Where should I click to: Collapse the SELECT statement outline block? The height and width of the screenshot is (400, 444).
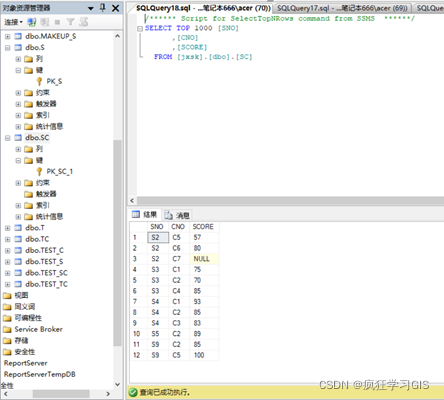coord(140,29)
